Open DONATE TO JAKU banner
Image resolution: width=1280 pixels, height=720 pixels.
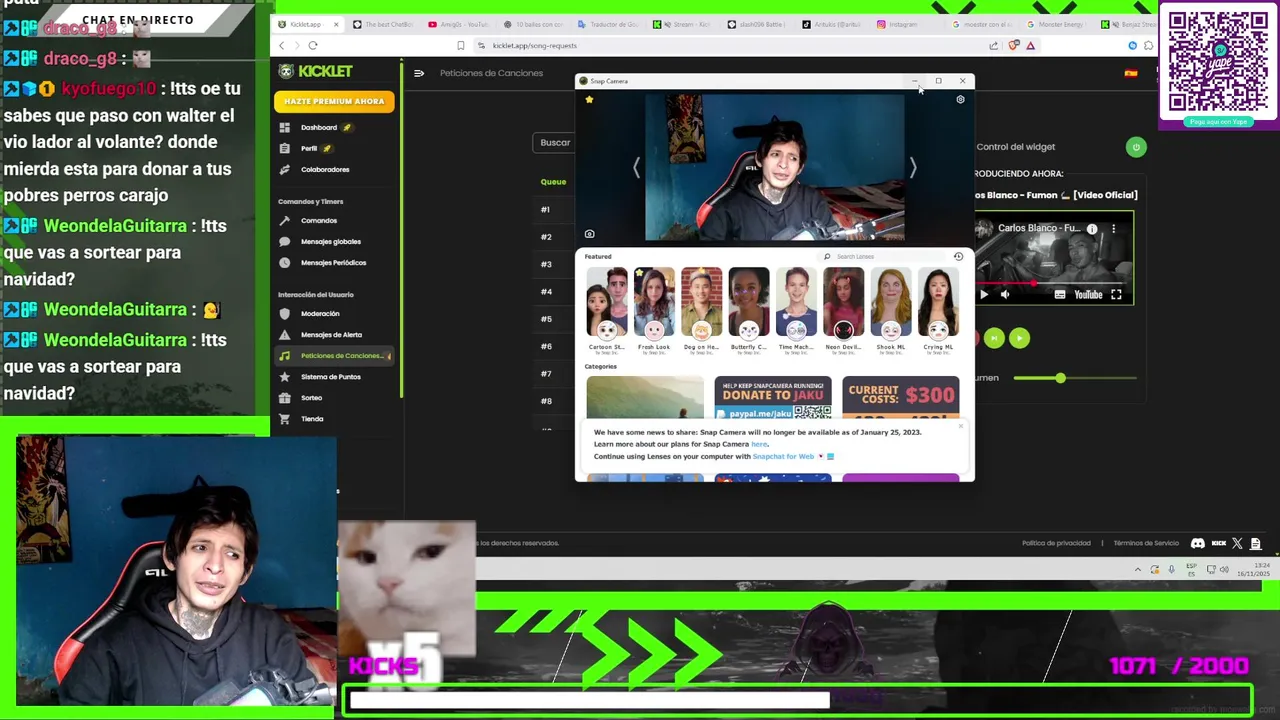click(x=773, y=397)
